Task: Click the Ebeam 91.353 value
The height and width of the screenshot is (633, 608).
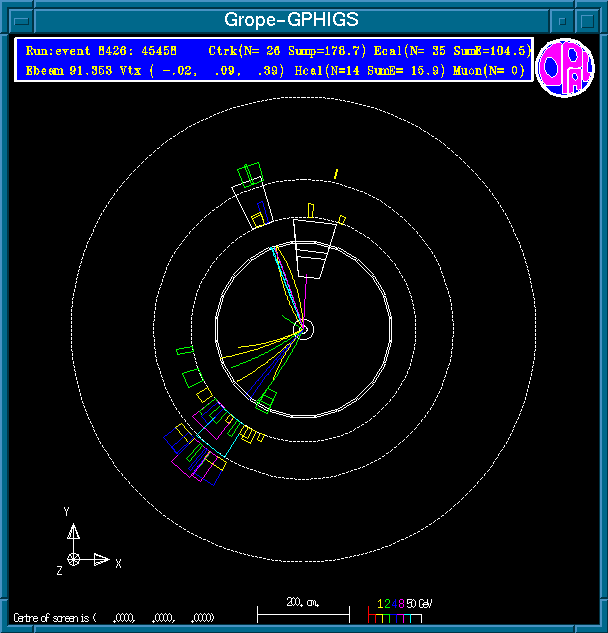Action: 62,70
